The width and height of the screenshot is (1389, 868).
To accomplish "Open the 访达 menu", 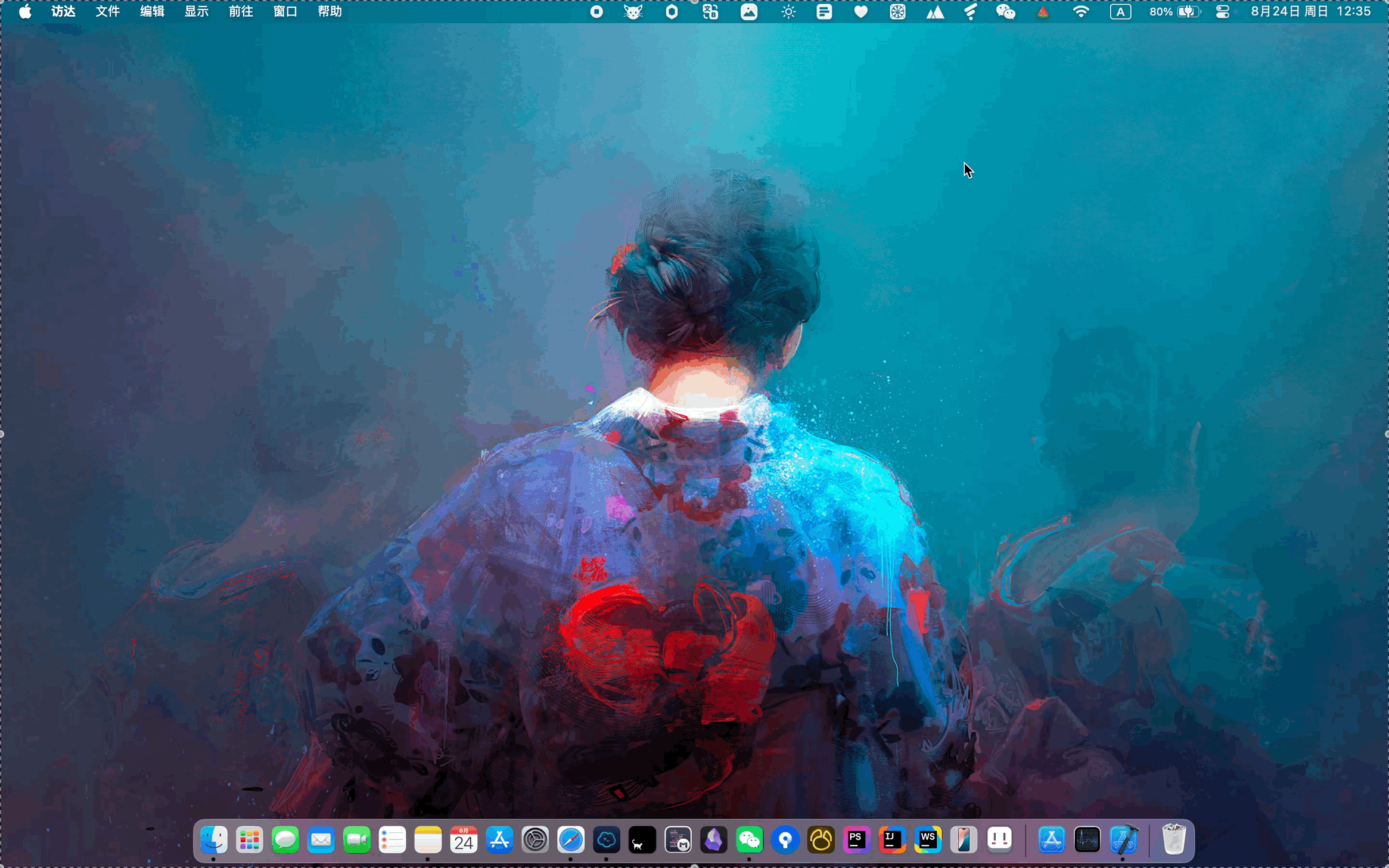I will (x=63, y=11).
